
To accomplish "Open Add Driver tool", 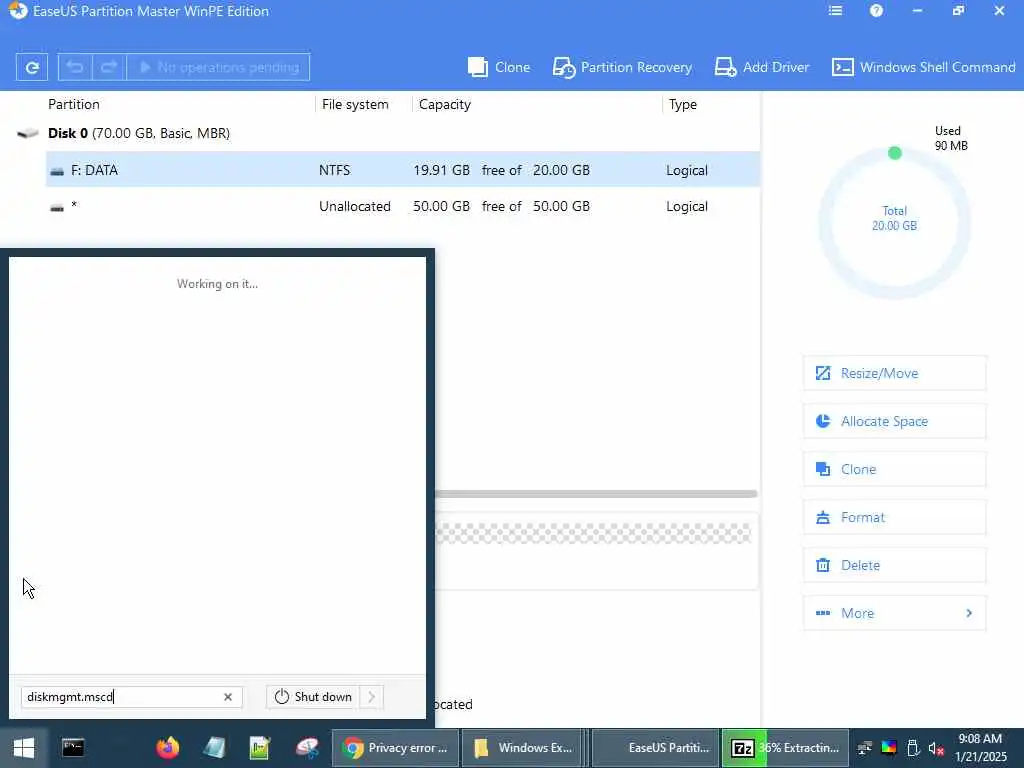I will (761, 67).
